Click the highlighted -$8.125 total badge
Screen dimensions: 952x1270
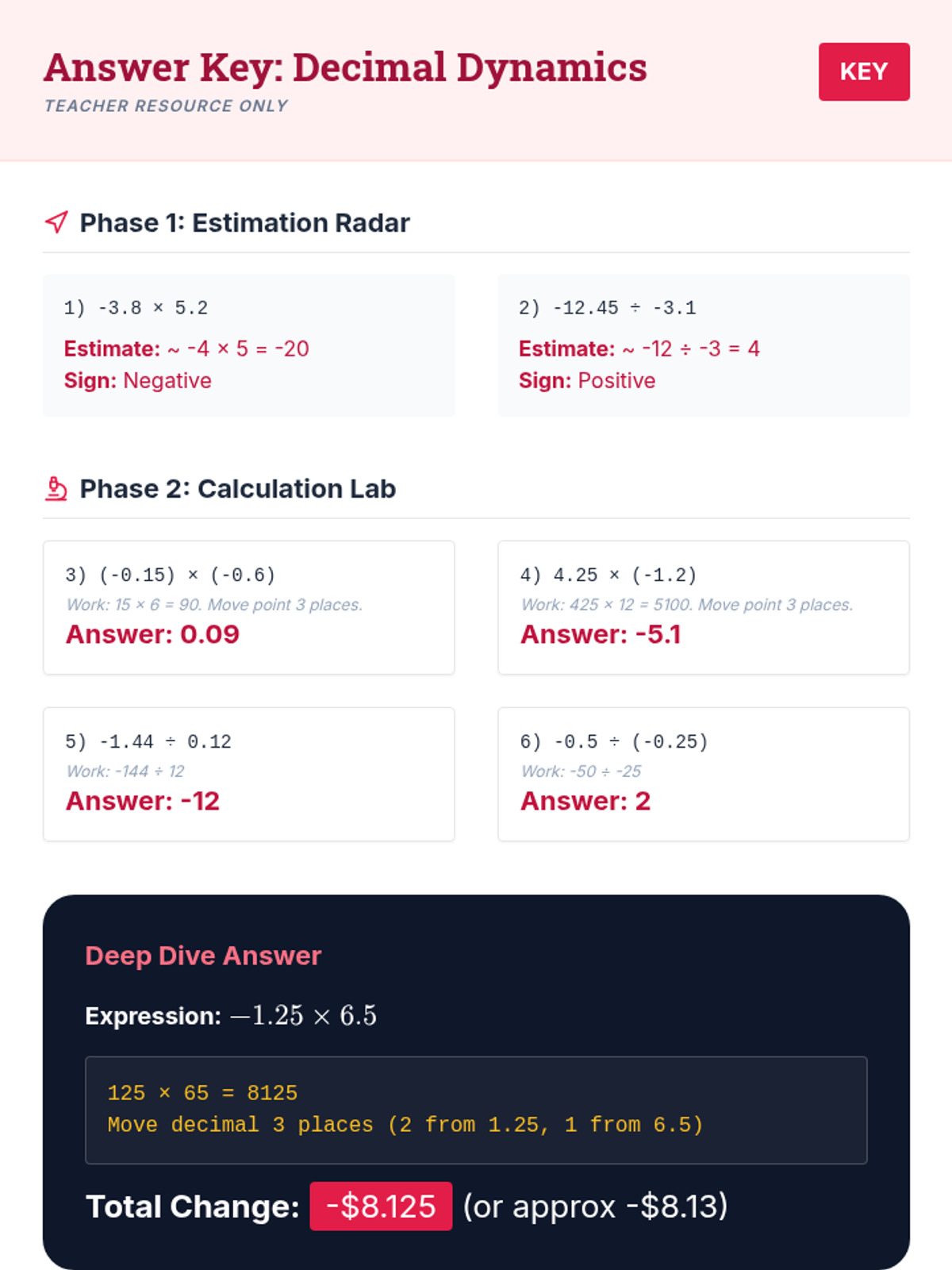381,1206
